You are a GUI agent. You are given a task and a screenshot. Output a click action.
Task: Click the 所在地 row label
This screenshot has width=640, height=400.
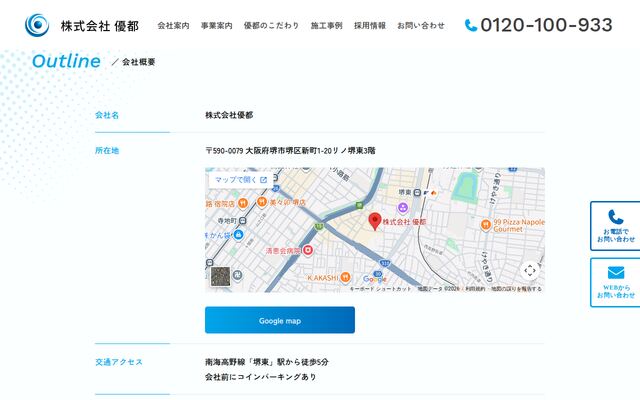pyautogui.click(x=107, y=151)
